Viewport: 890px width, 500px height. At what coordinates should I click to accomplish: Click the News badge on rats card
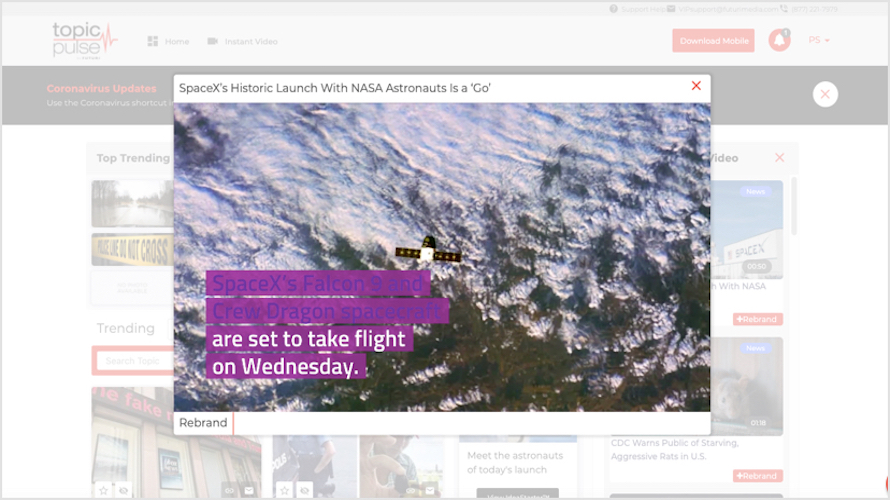[x=755, y=348]
